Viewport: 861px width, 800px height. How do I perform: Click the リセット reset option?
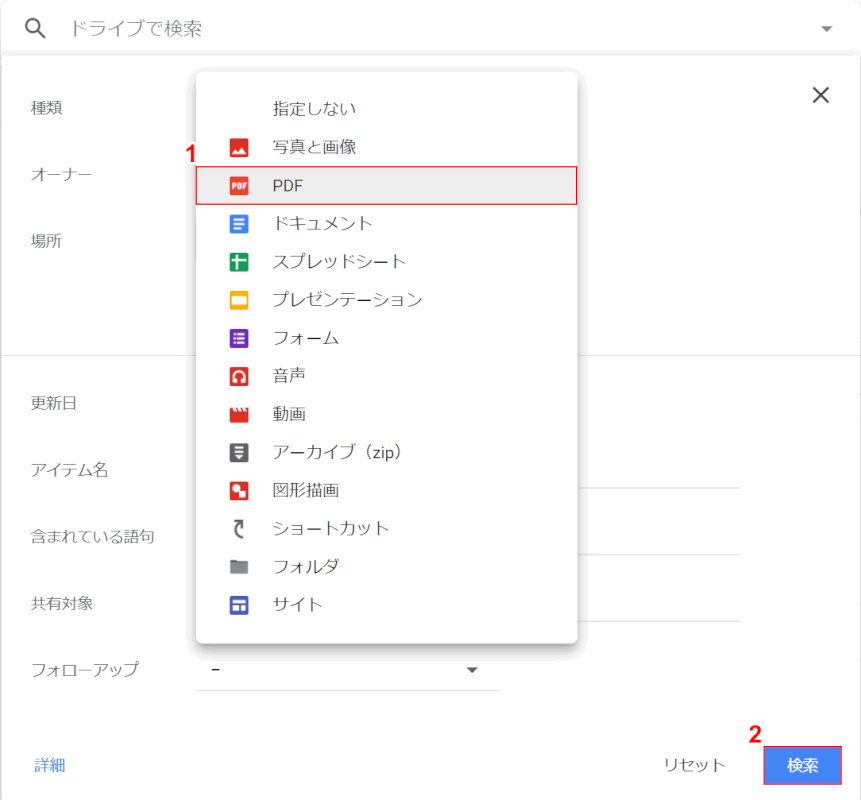695,765
